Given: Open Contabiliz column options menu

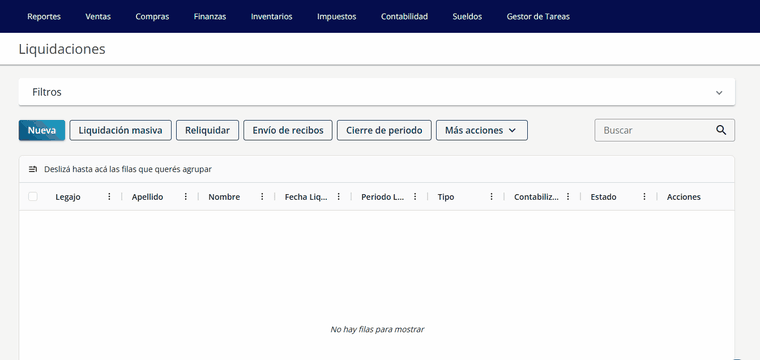Looking at the screenshot, I should pyautogui.click(x=568, y=197).
